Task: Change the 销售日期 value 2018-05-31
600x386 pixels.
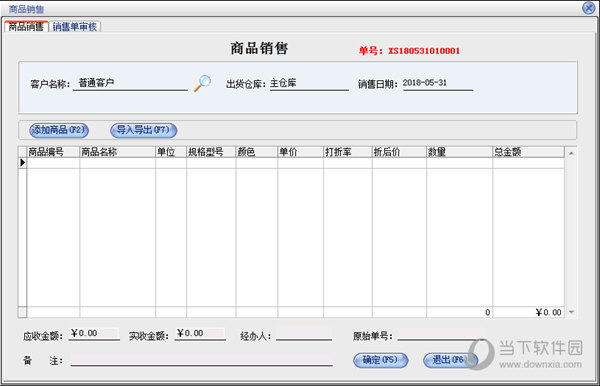Action: pos(438,83)
